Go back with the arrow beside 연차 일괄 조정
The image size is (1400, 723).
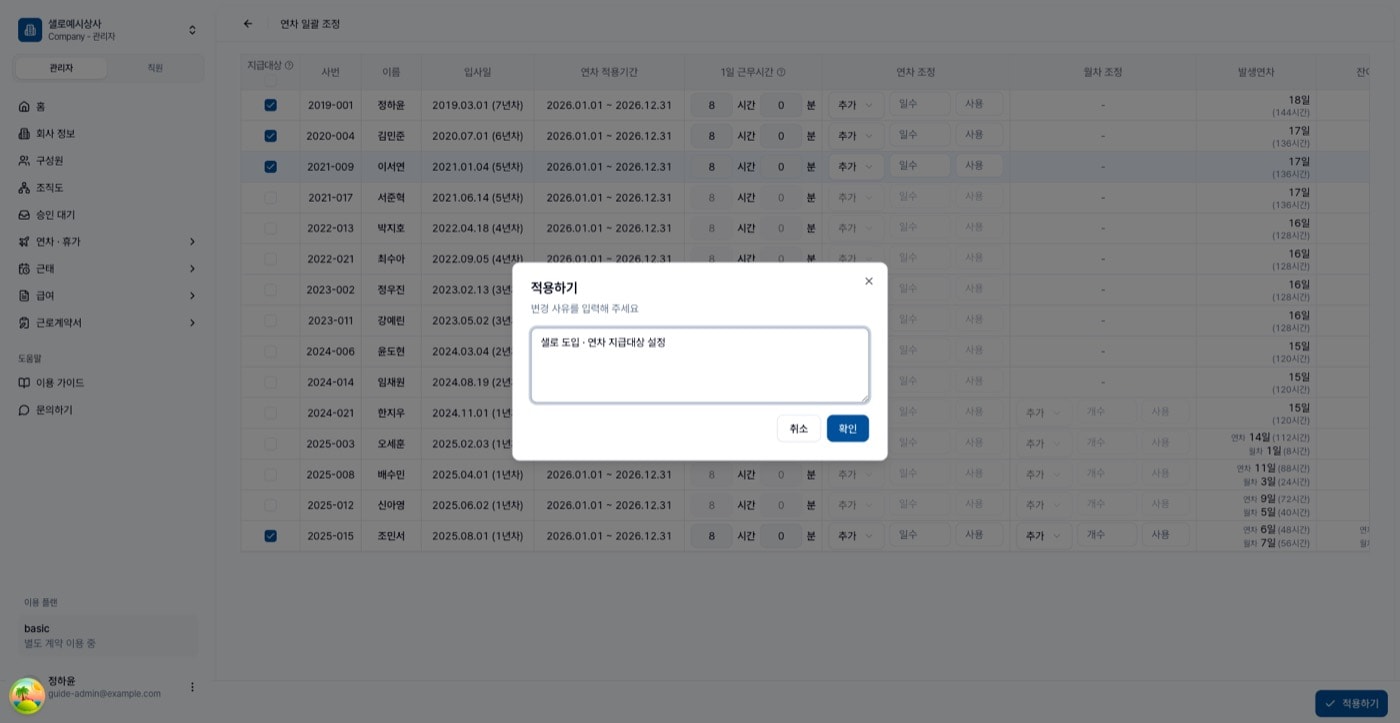pos(248,24)
